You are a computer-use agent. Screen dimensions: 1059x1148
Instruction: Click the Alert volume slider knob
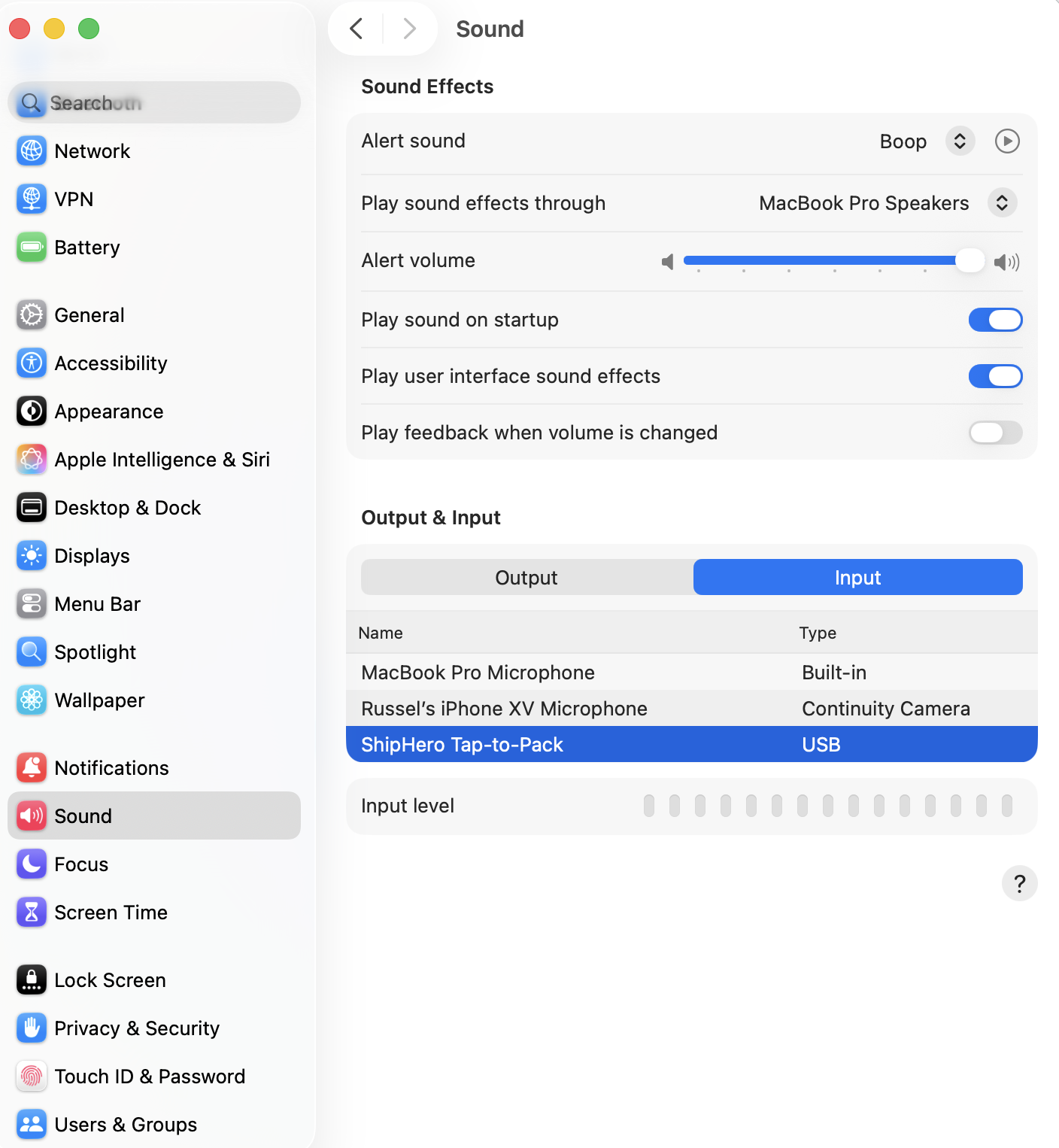[x=969, y=261]
